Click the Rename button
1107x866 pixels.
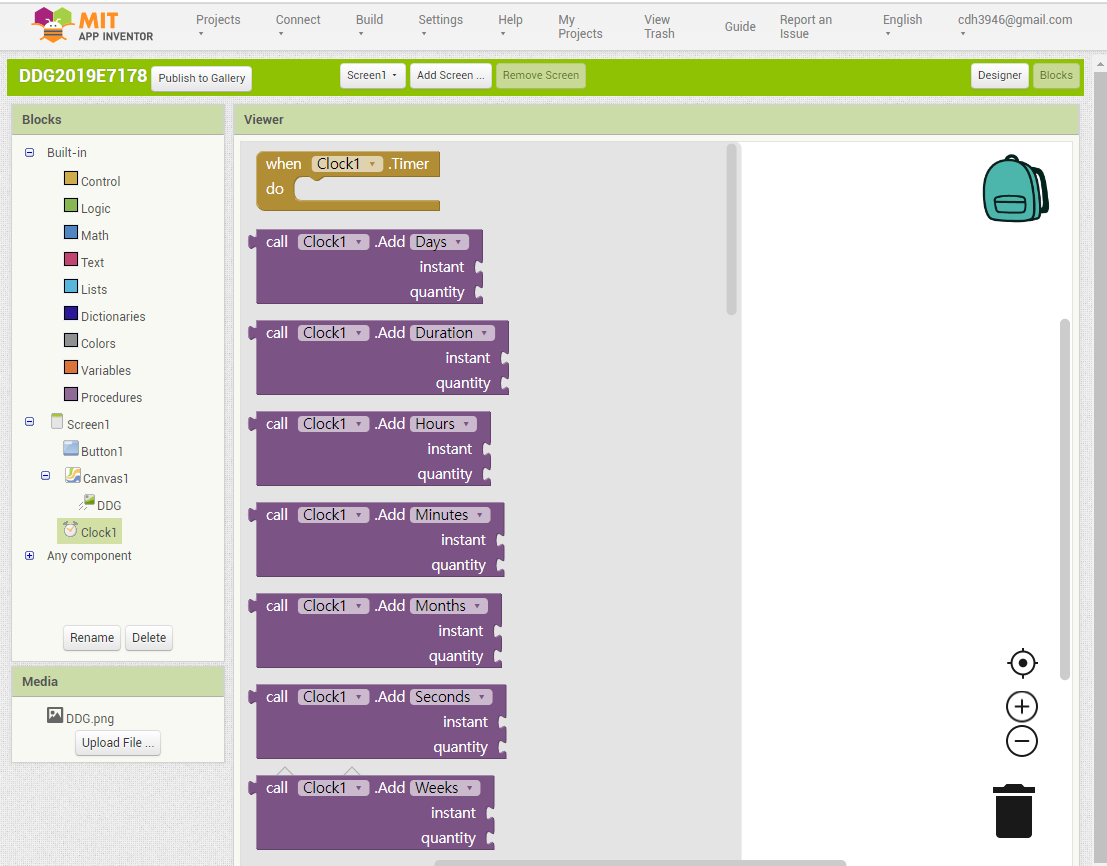(92, 637)
